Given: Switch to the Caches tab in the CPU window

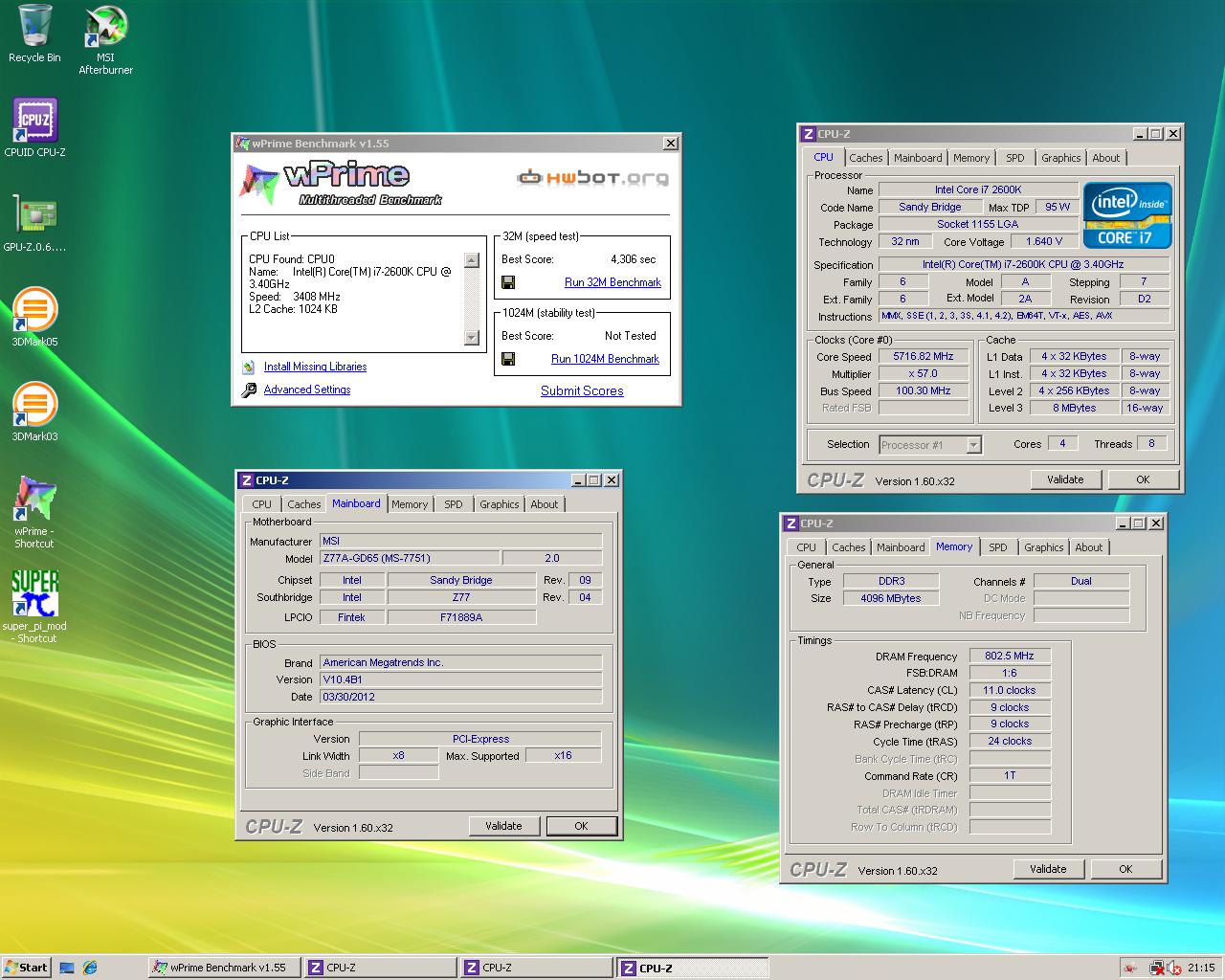Looking at the screenshot, I should tap(865, 158).
